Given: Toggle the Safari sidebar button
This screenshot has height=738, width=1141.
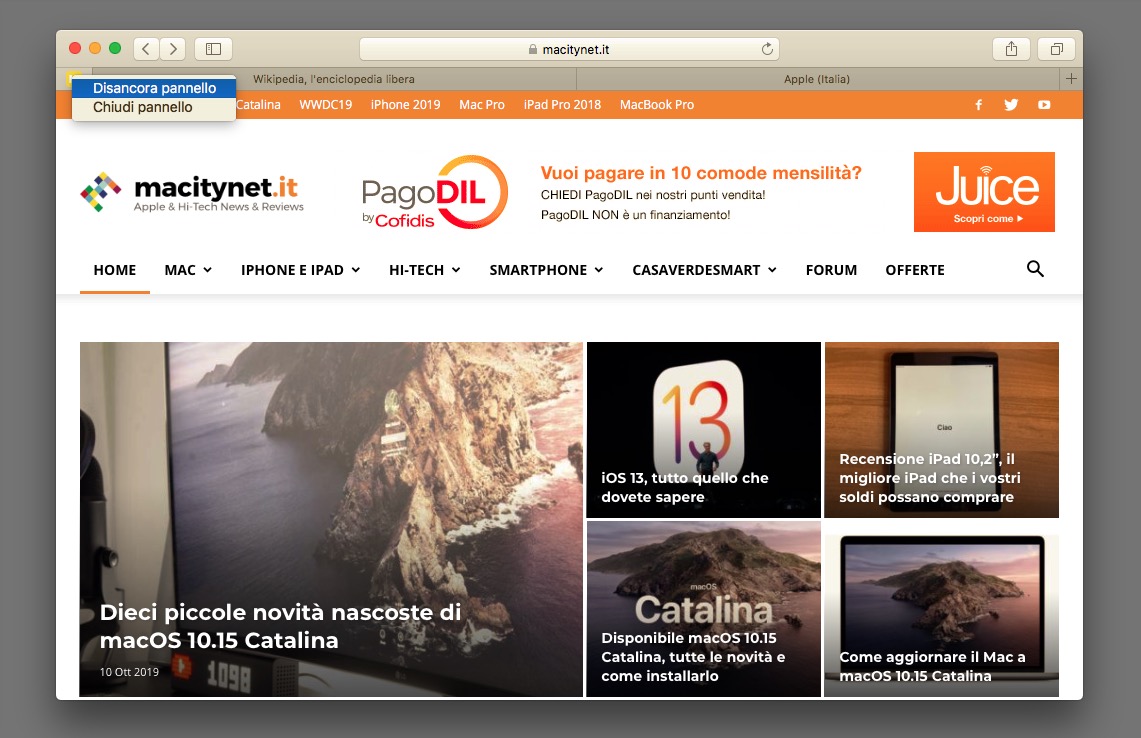Looking at the screenshot, I should tap(213, 49).
